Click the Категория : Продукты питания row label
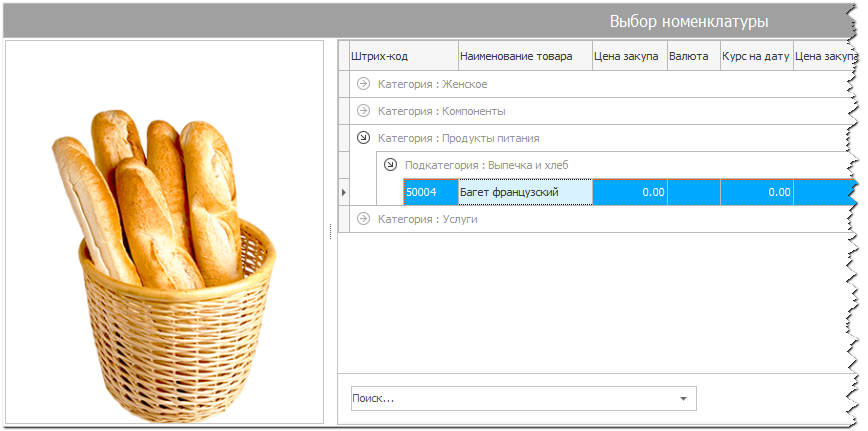868x431 pixels. [458, 138]
